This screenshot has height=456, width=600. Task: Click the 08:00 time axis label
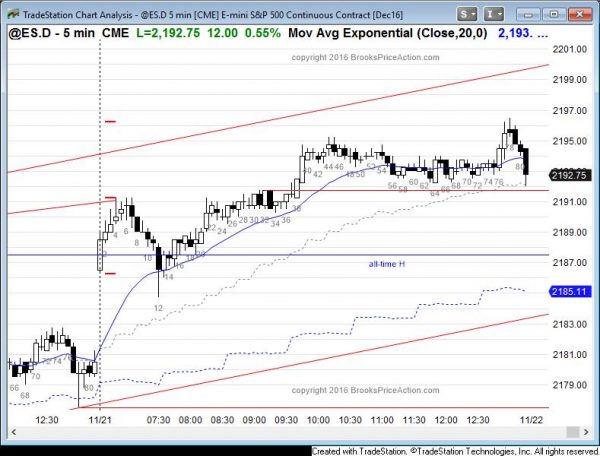point(190,420)
